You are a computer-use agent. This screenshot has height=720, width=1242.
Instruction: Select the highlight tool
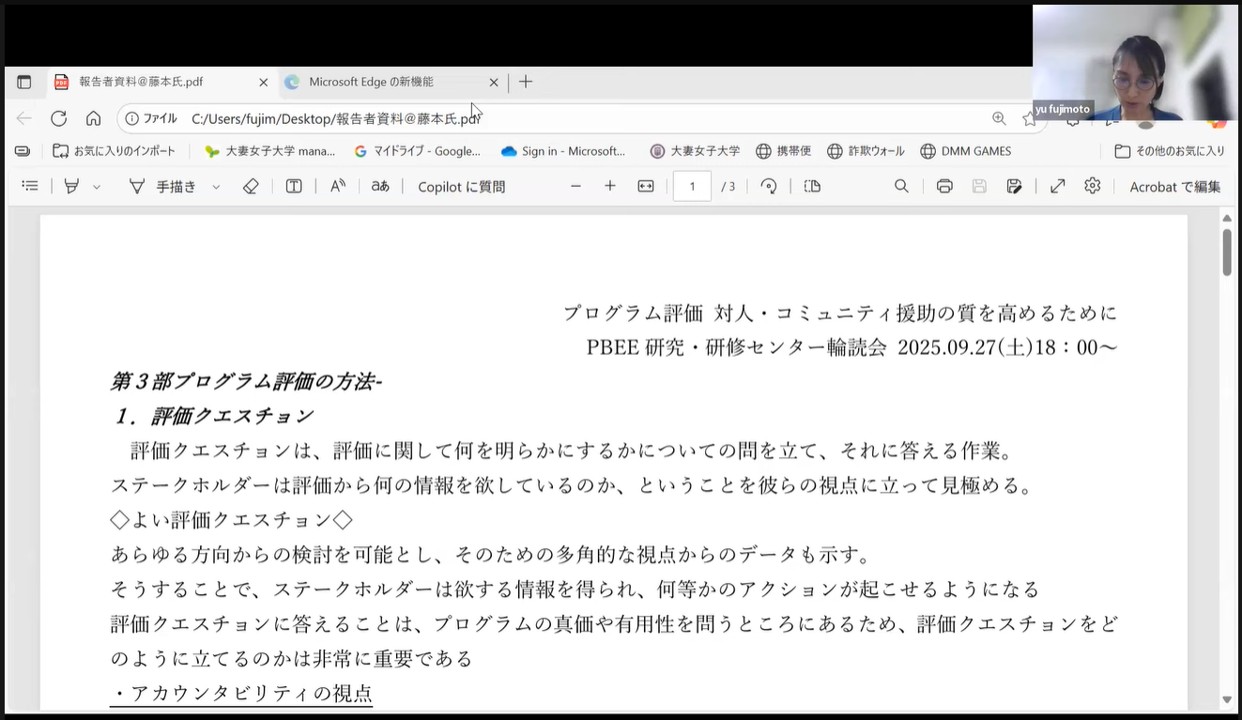(x=71, y=186)
